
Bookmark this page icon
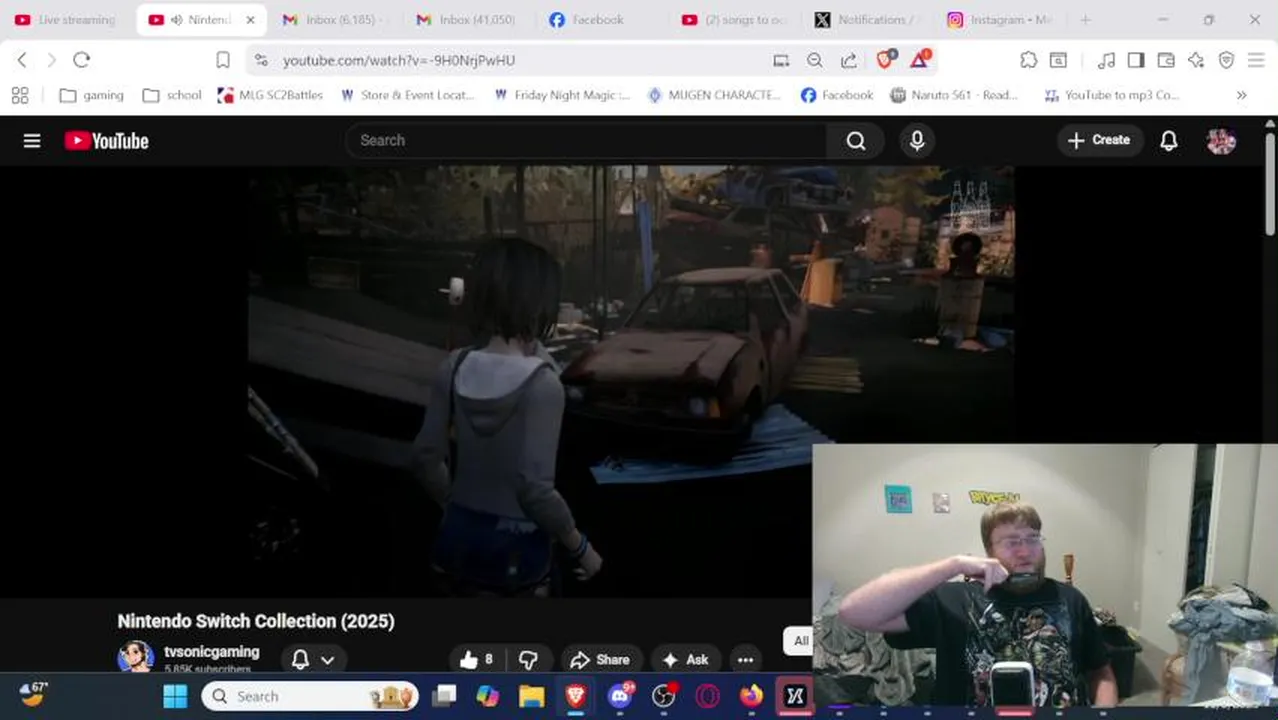coord(223,60)
